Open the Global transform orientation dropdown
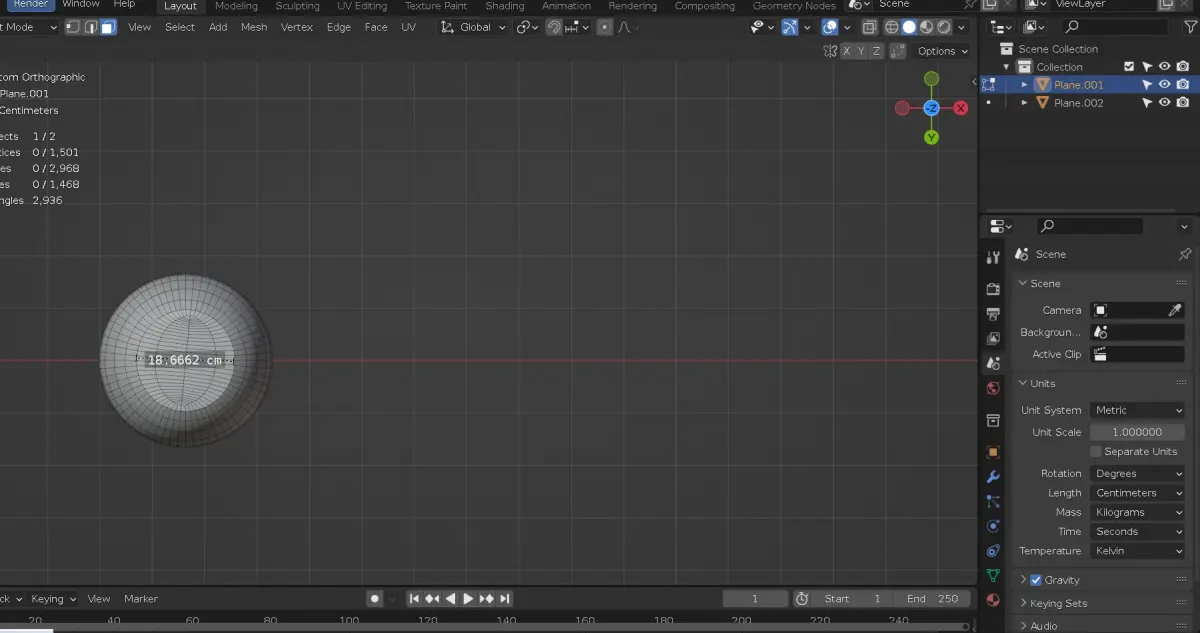The image size is (1200, 633). click(474, 27)
